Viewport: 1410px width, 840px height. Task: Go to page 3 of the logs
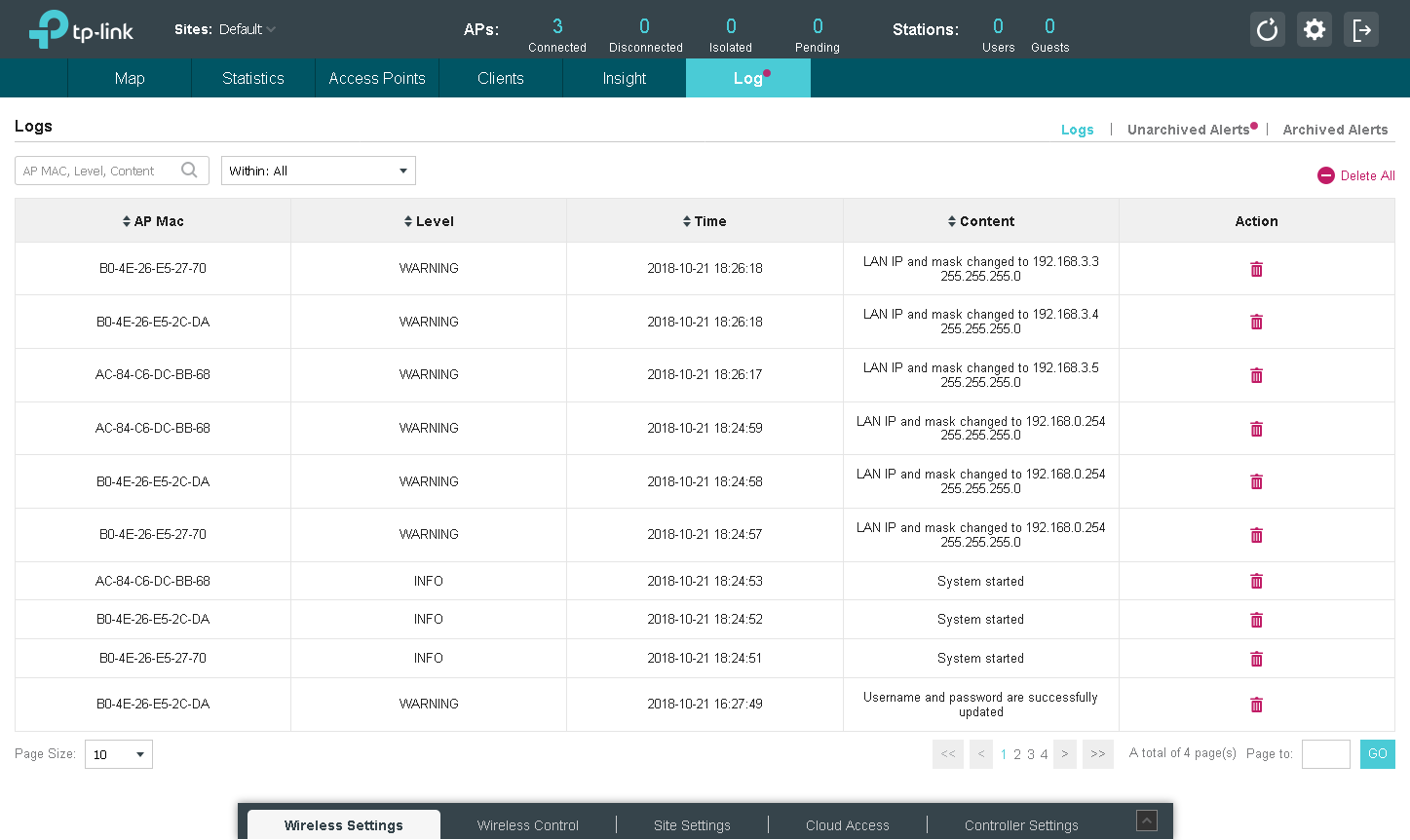pyautogui.click(x=1031, y=754)
